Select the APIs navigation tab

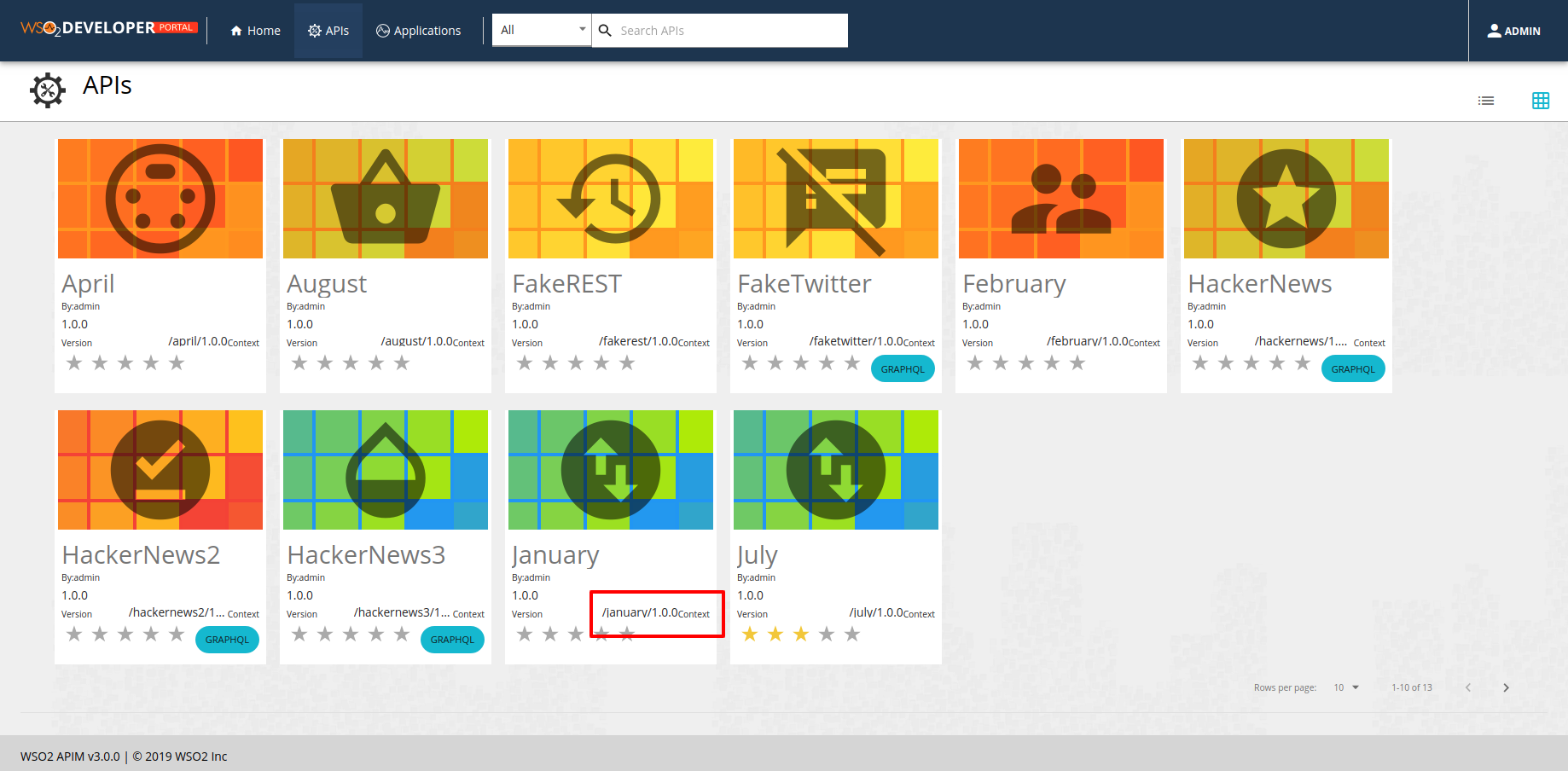pos(328,31)
